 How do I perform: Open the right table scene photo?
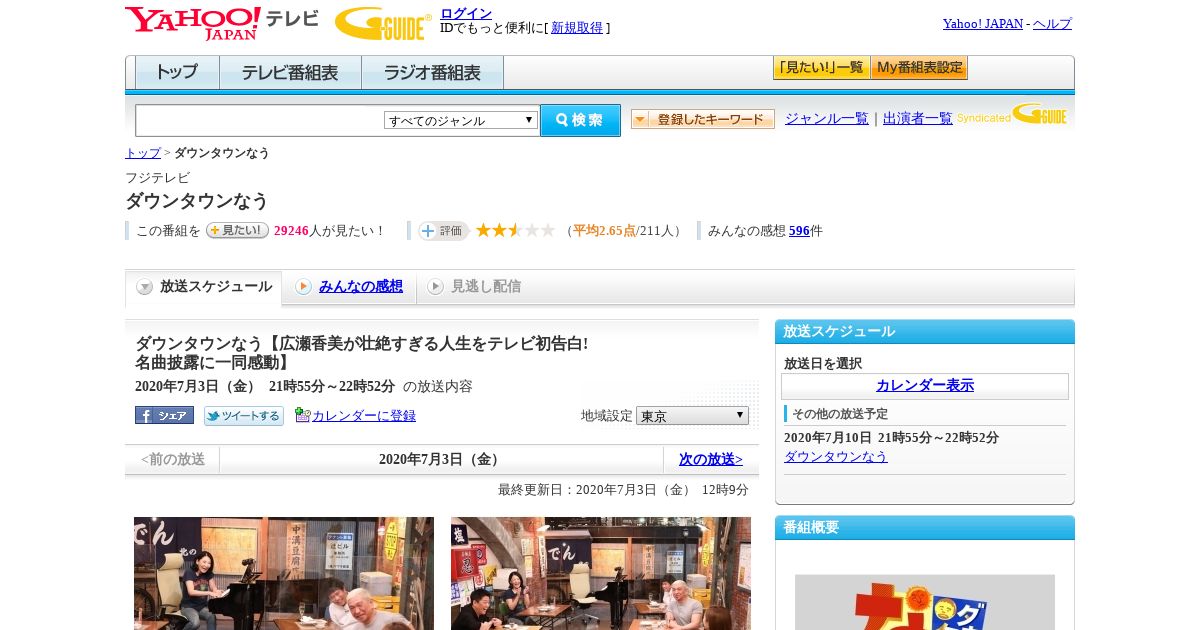point(601,573)
